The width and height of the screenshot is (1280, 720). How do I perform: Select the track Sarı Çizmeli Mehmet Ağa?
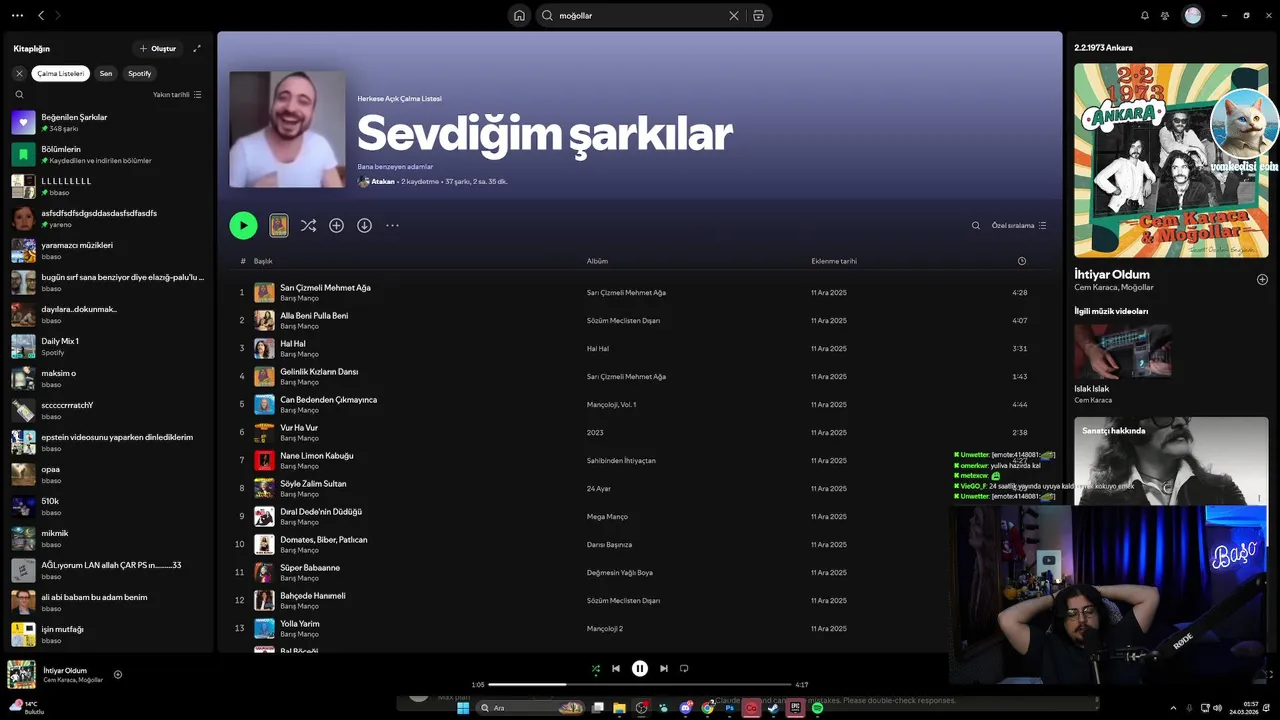(x=325, y=288)
